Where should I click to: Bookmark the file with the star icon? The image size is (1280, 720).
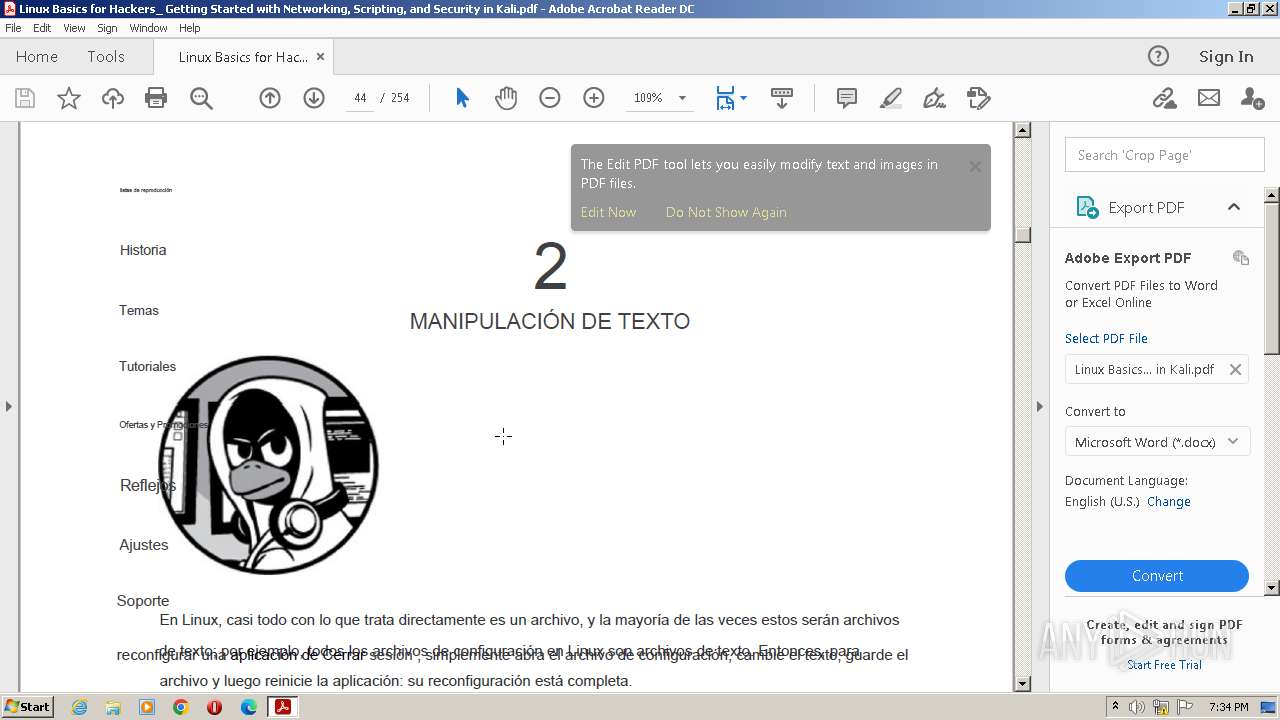[69, 98]
